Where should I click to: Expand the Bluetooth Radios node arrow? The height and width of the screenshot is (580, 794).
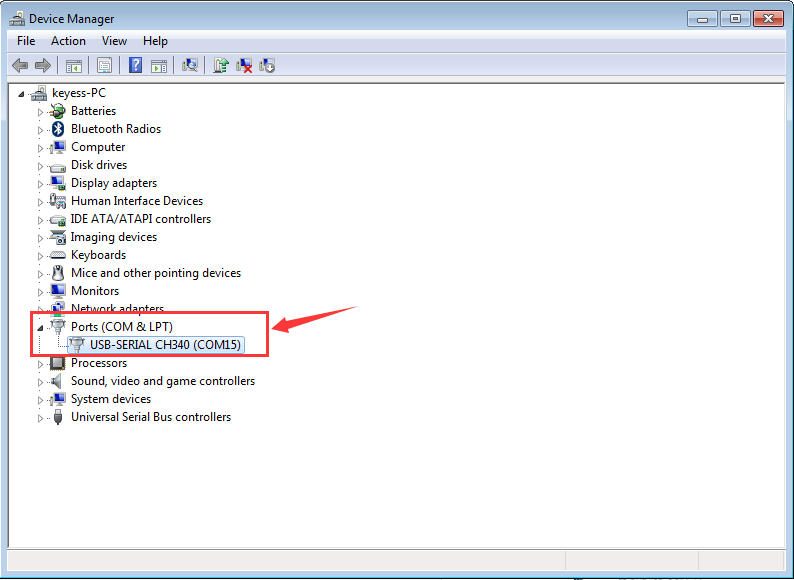coord(40,130)
